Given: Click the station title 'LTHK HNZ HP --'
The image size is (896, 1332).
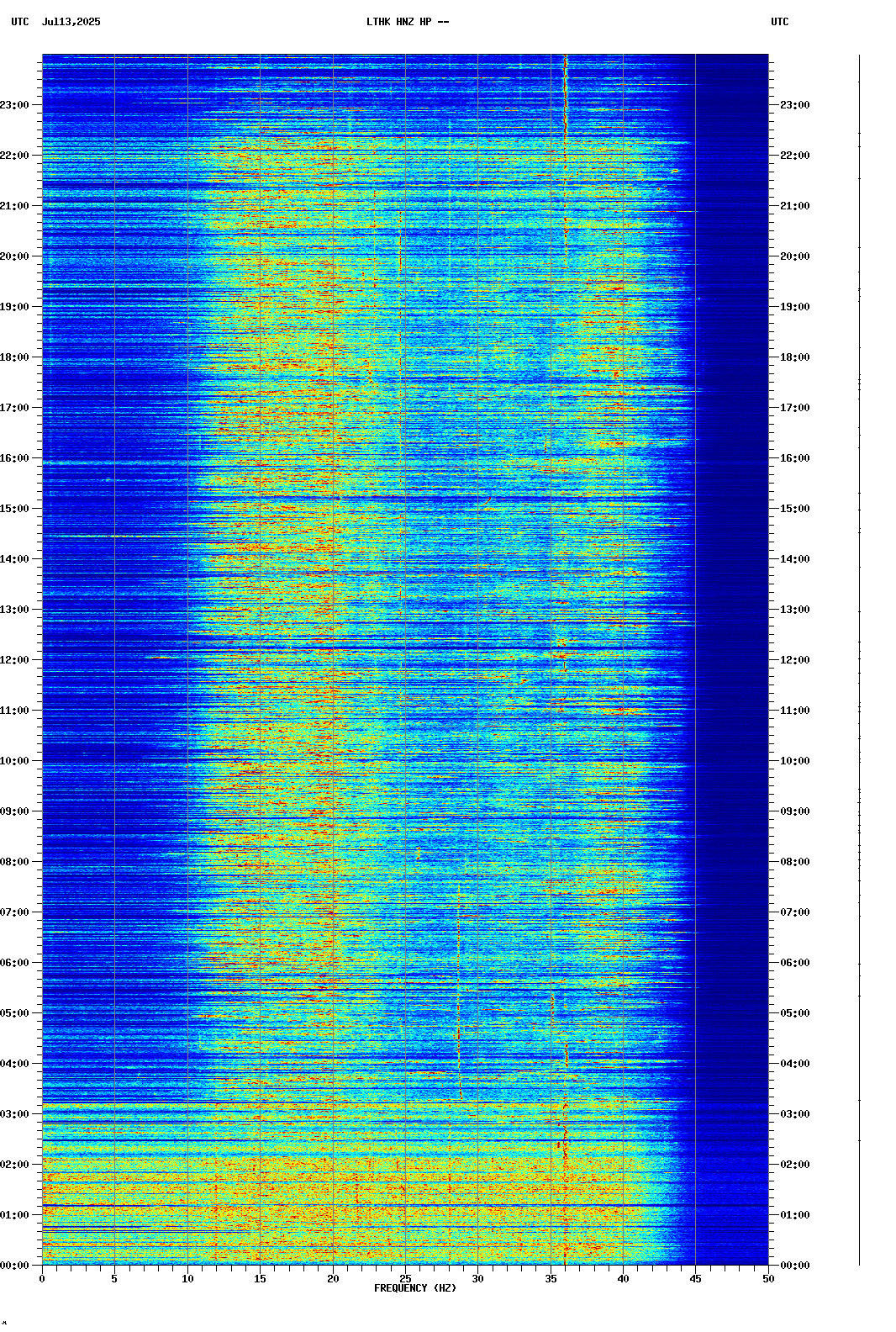Looking at the screenshot, I should pos(408,22).
